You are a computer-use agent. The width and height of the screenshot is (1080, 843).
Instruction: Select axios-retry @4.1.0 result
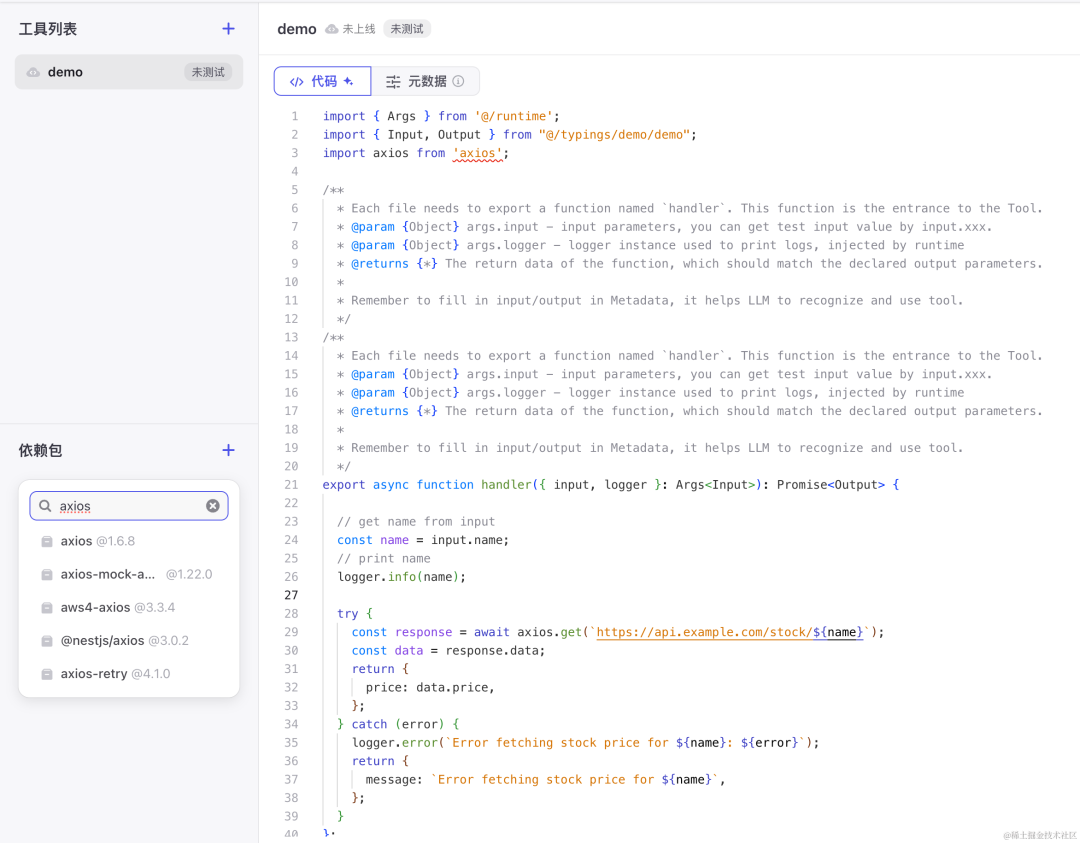129,674
